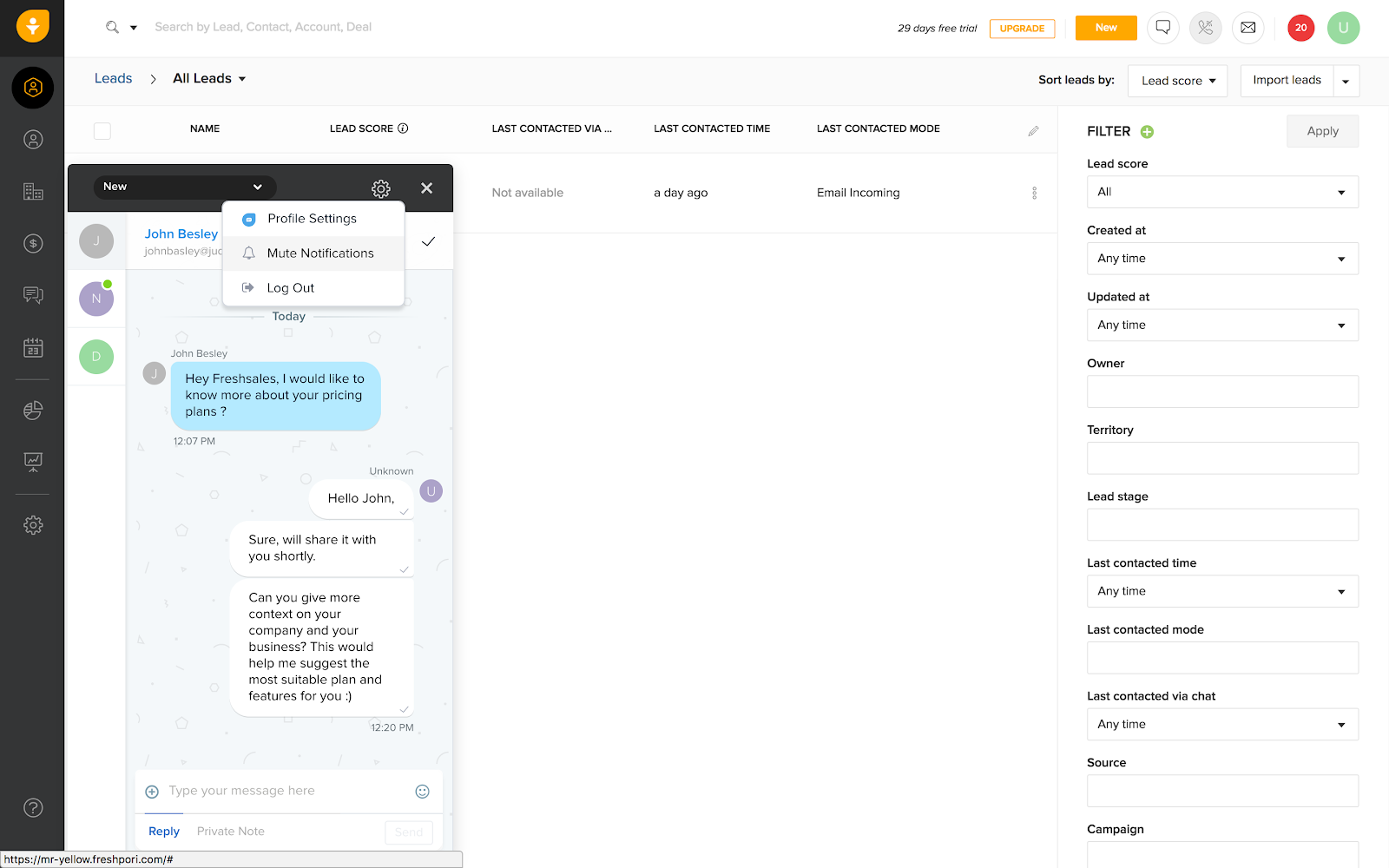Image resolution: width=1389 pixels, height=868 pixels.
Task: Choose Mute Notifications menu item
Action: point(313,253)
